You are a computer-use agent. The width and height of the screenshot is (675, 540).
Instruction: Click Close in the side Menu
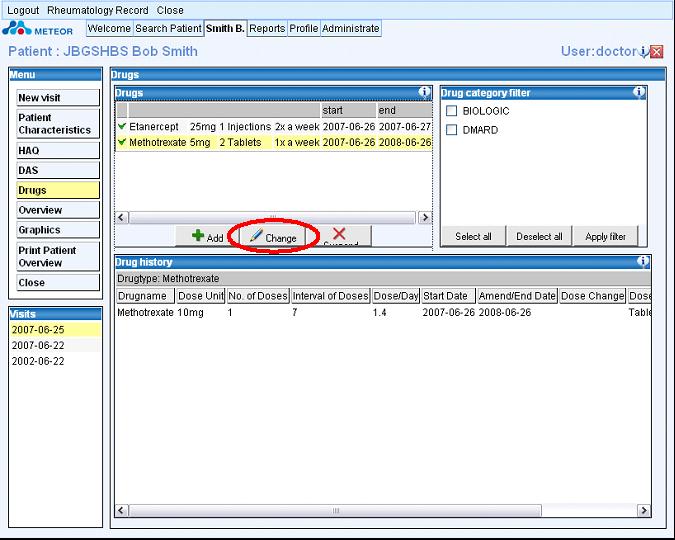tap(58, 282)
